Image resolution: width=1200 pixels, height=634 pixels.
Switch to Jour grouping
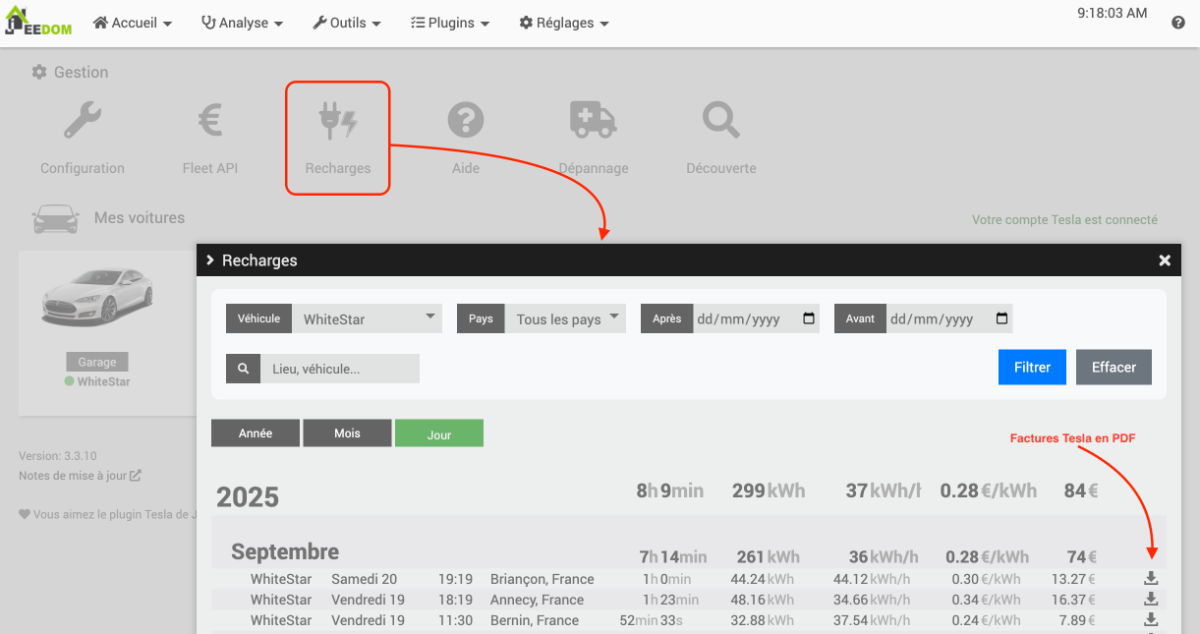coord(439,433)
